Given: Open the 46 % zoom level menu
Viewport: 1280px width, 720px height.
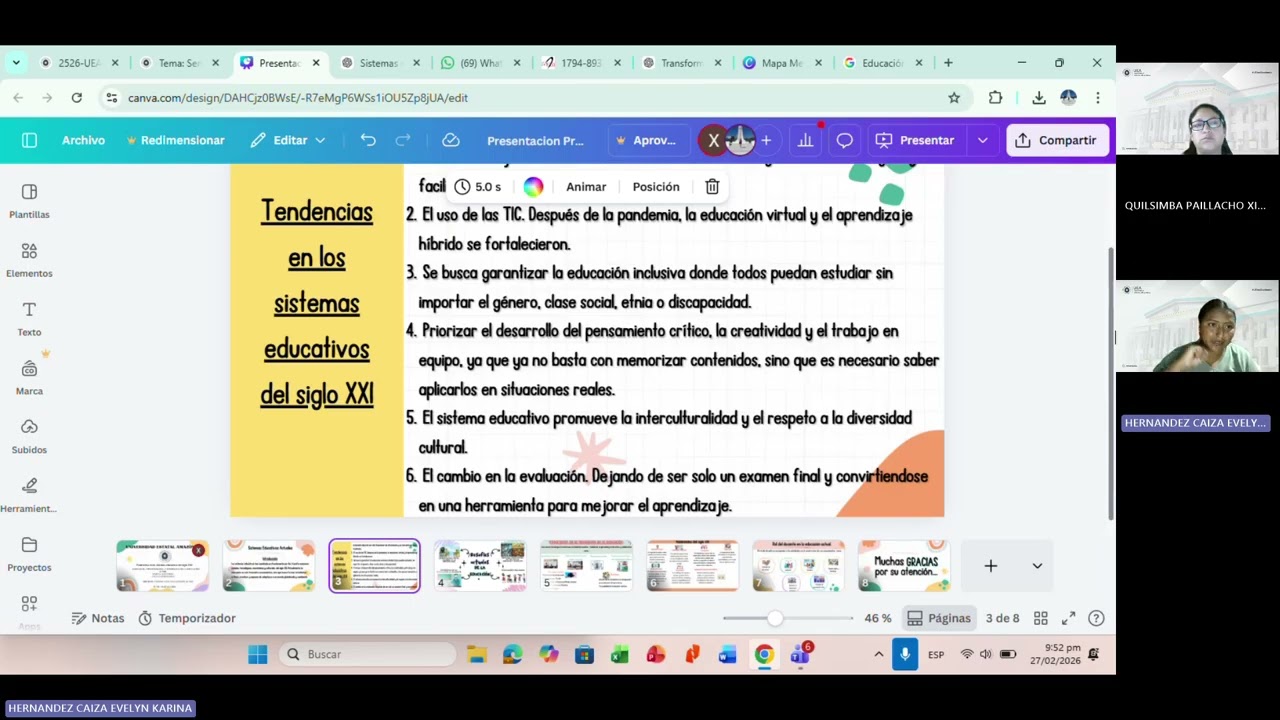Looking at the screenshot, I should (x=878, y=618).
